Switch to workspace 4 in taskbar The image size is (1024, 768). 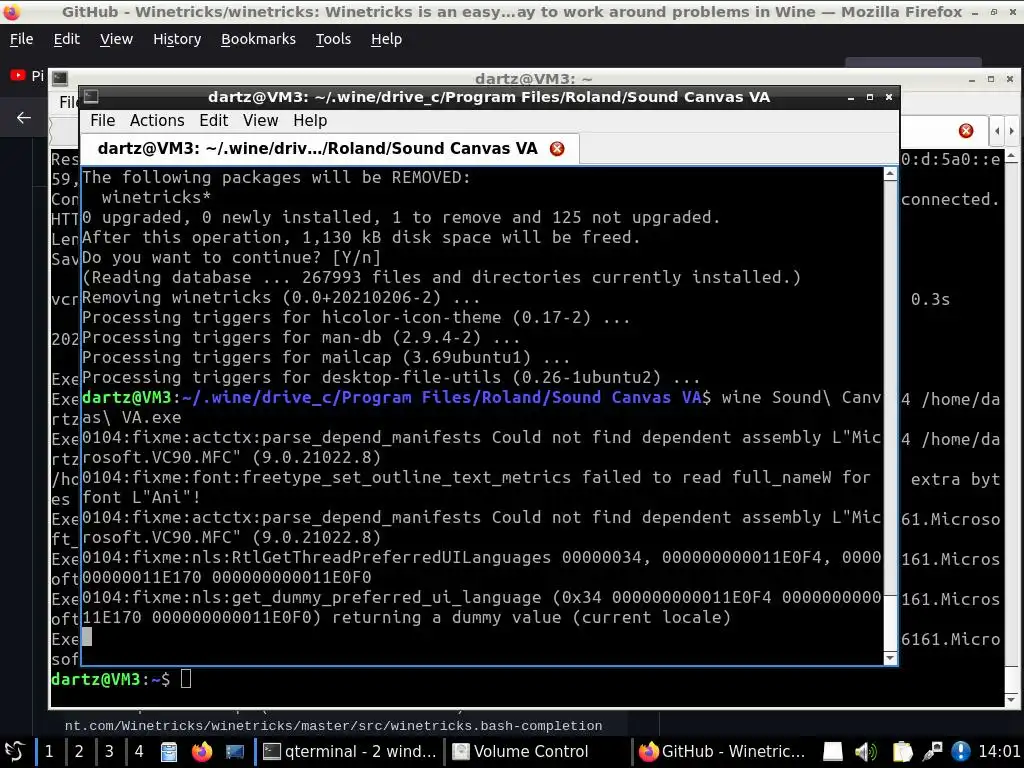(x=139, y=751)
